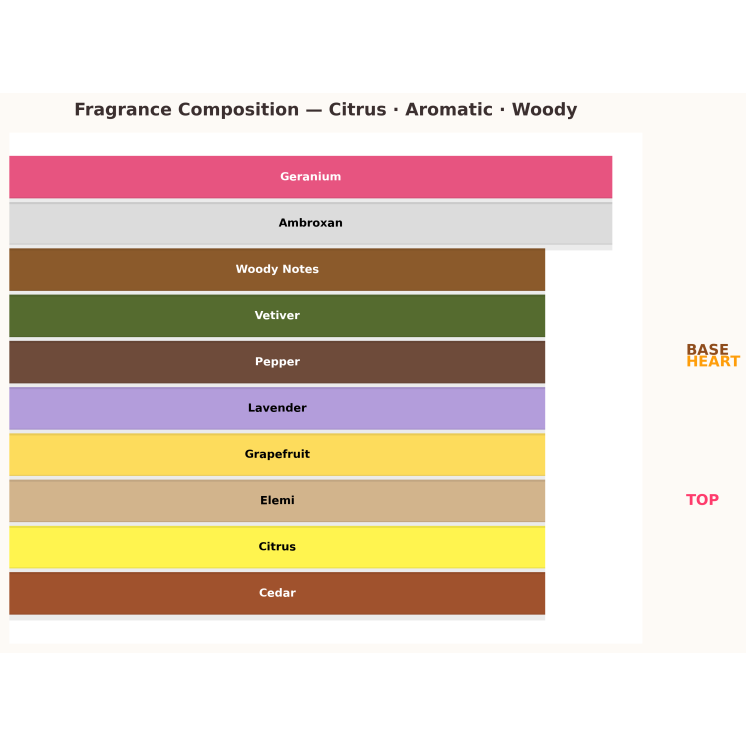Select the 'Grapefruit' text label
The width and height of the screenshot is (746, 746).
[277, 454]
